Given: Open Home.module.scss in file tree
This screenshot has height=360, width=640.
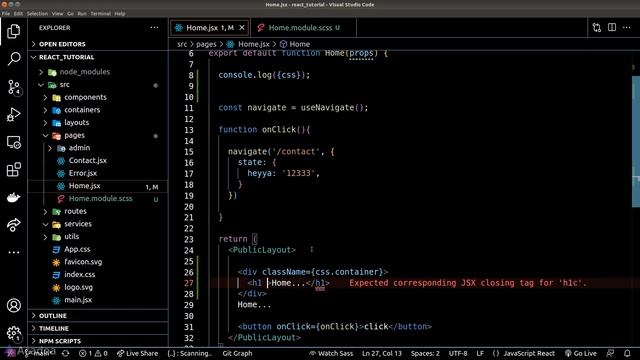Looking at the screenshot, I should click(98, 198).
